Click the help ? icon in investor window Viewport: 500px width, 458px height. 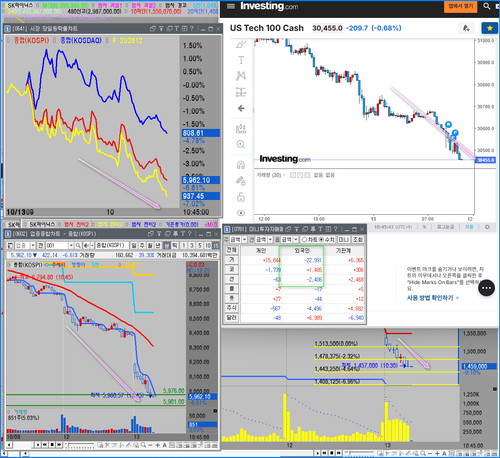point(336,229)
